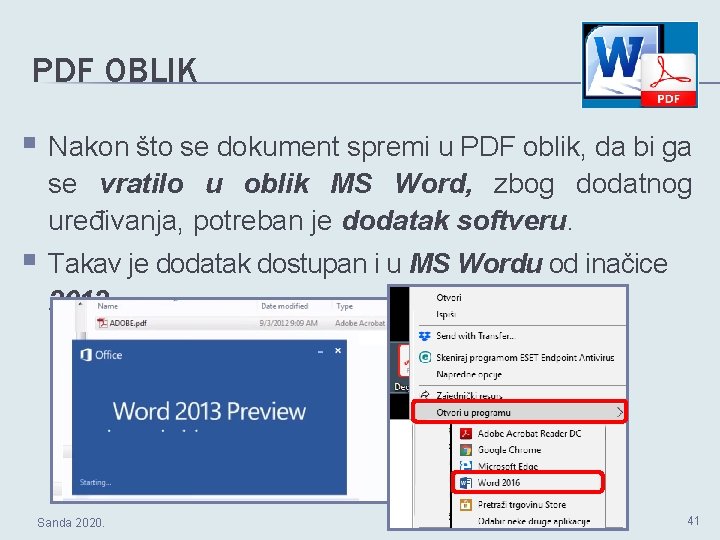Open with Microsoft Edge
Image resolution: width=720 pixels, height=540 pixels.
(507, 466)
